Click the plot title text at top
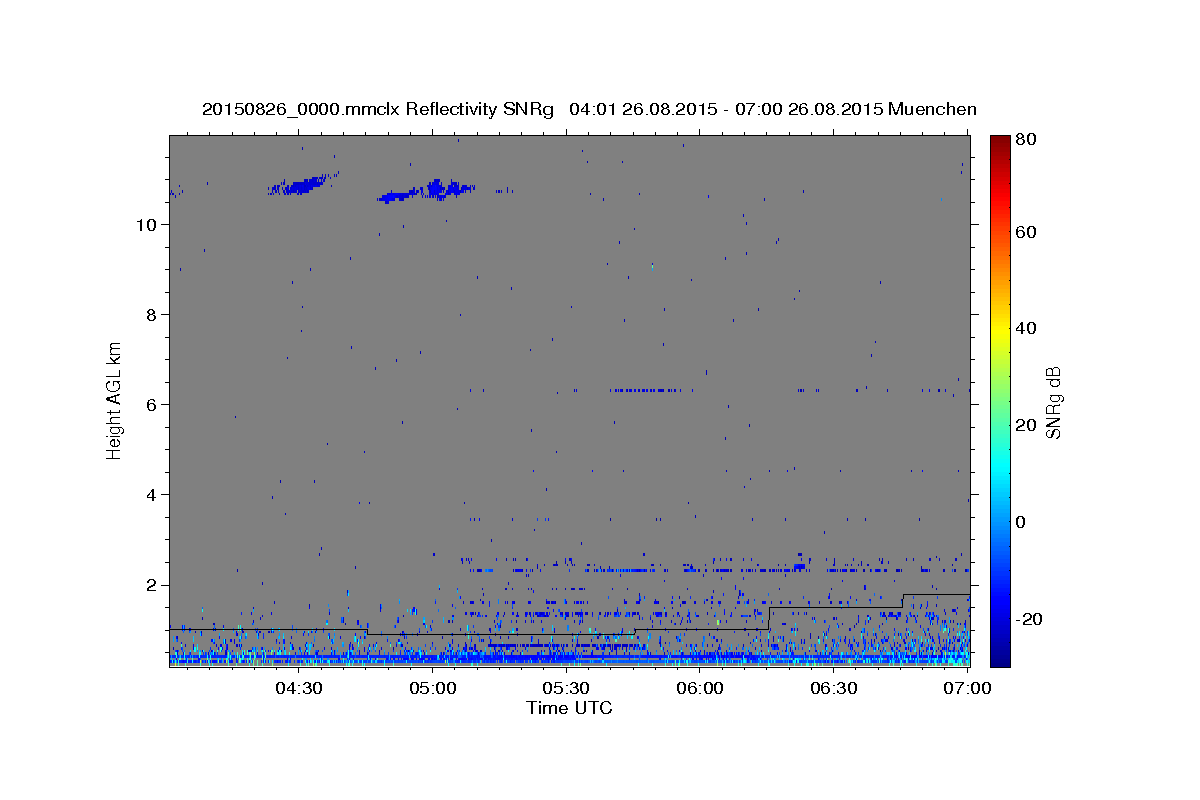The width and height of the screenshot is (1200, 800). tap(589, 108)
